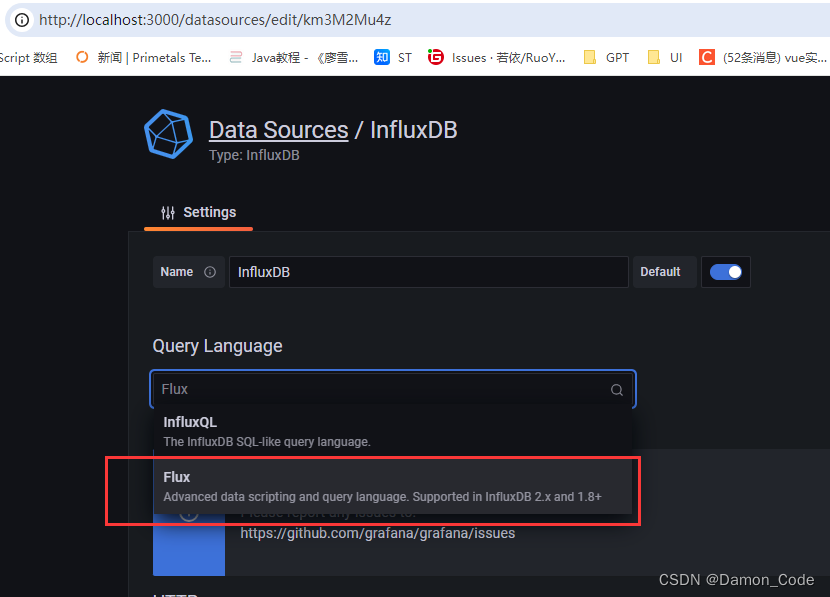Screen dimensions: 830x597
Task: Open the Primetals news bookmark
Action: 143,57
